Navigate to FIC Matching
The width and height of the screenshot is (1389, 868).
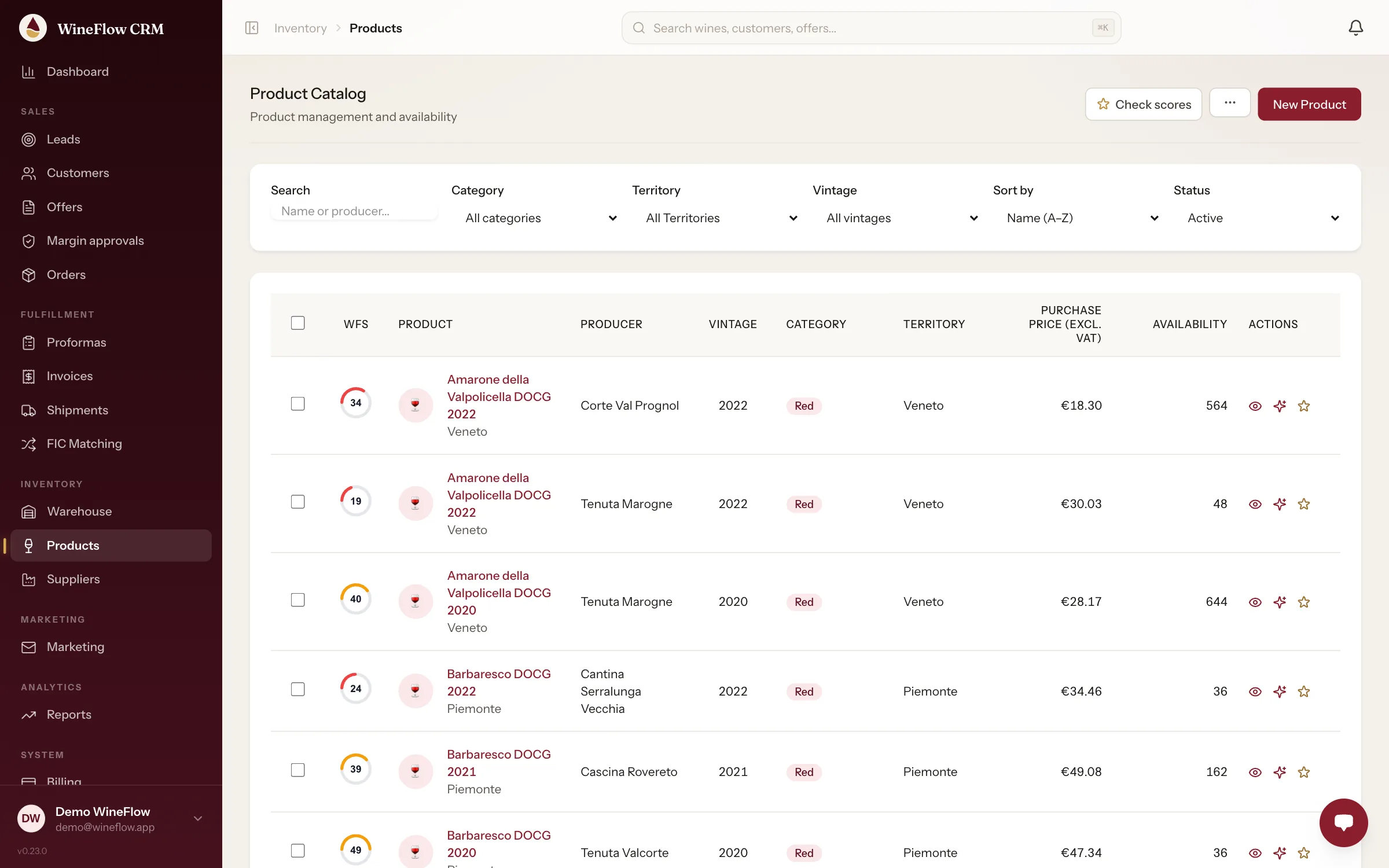click(x=111, y=444)
